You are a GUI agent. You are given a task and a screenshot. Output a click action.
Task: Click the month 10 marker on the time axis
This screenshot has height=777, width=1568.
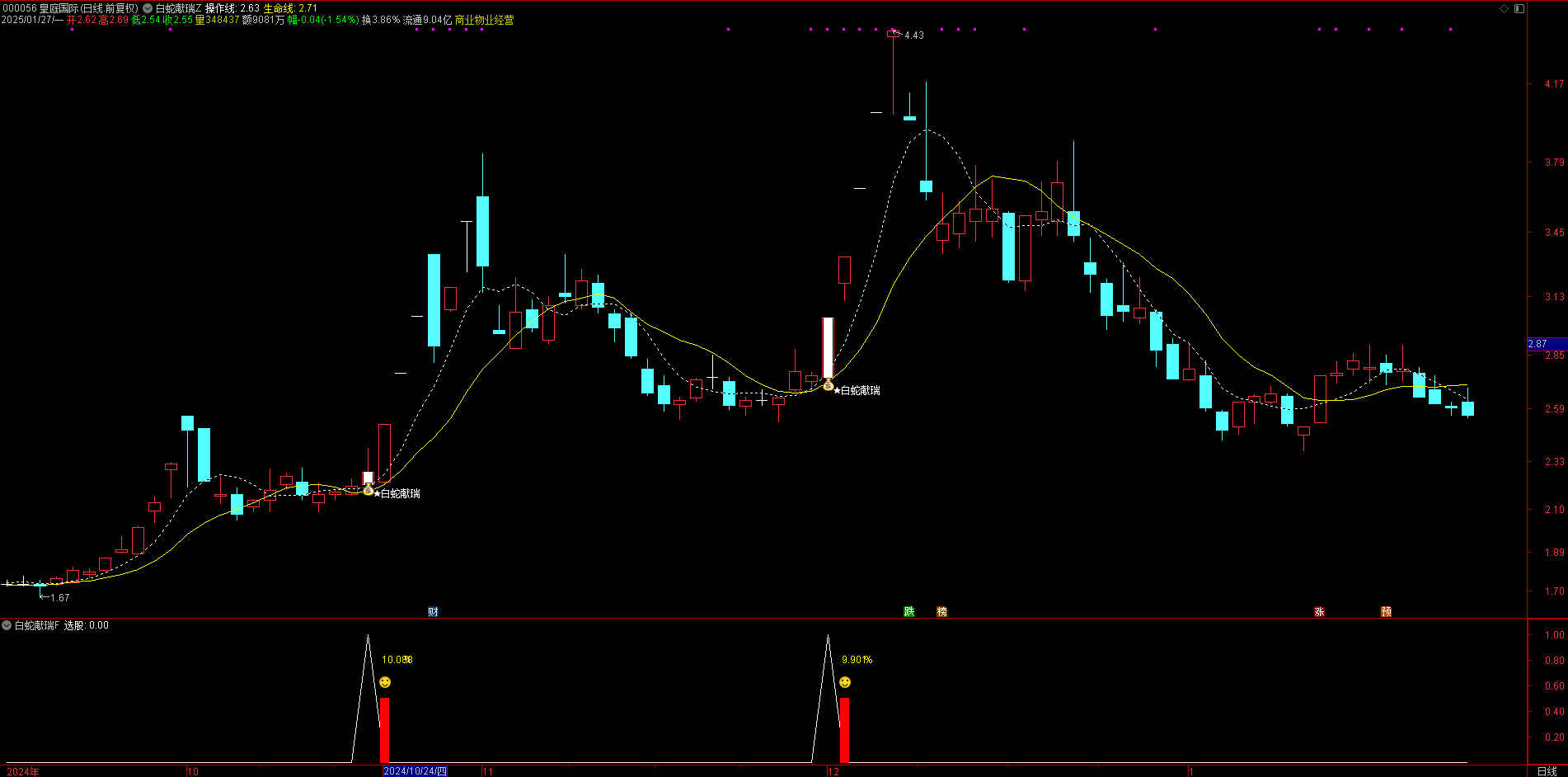(193, 771)
